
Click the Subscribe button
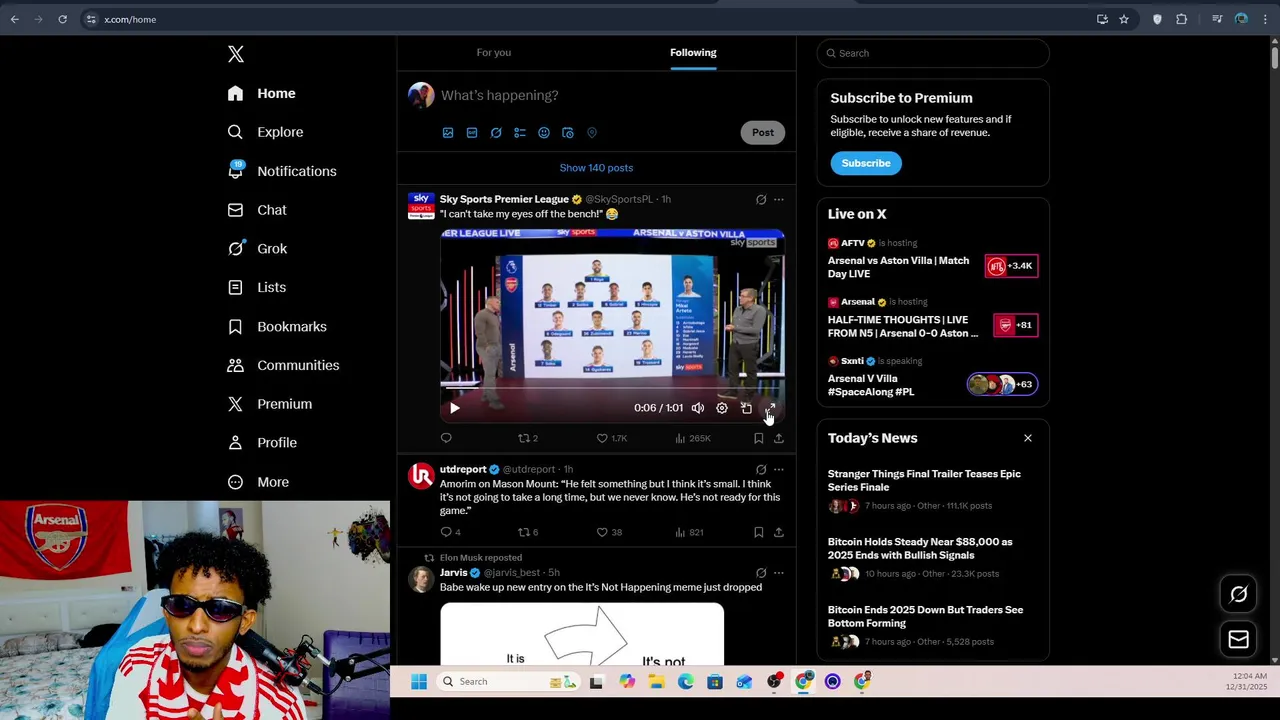pos(866,163)
